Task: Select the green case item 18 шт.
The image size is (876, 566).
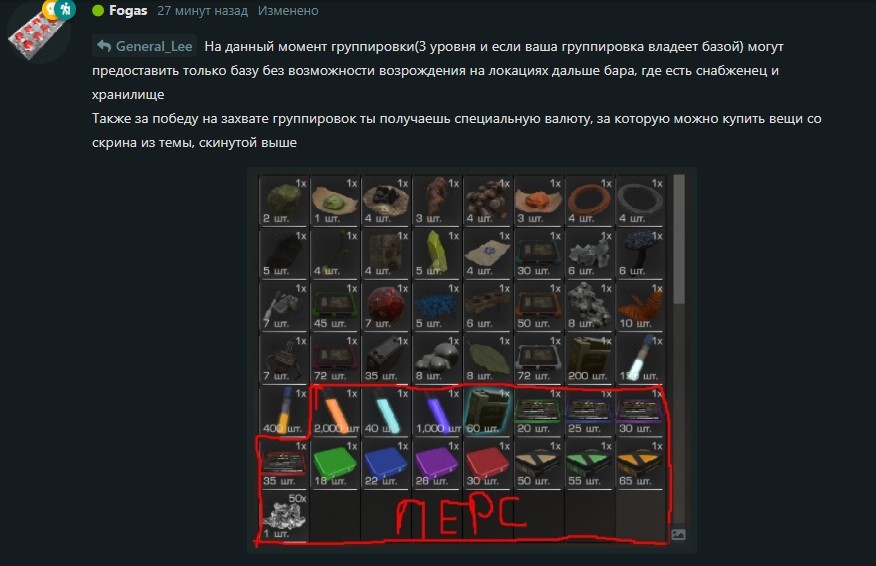Action: [334, 465]
